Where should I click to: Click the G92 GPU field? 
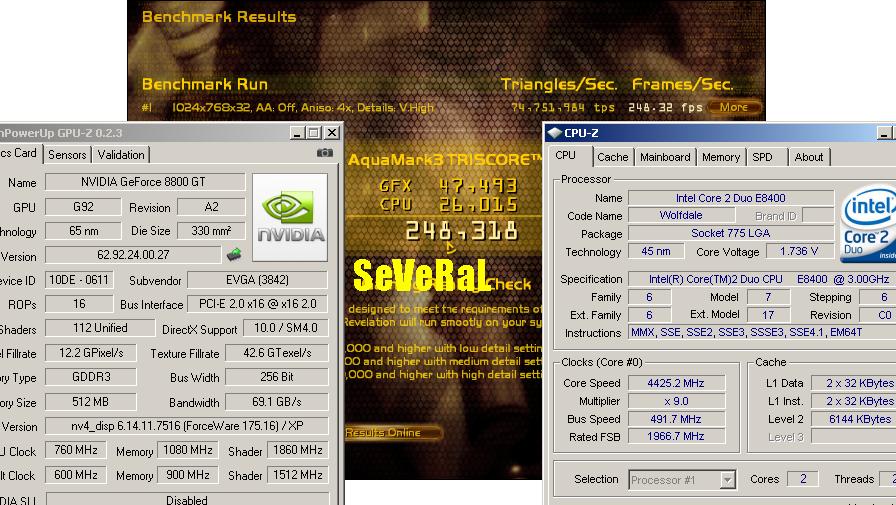pos(83,207)
